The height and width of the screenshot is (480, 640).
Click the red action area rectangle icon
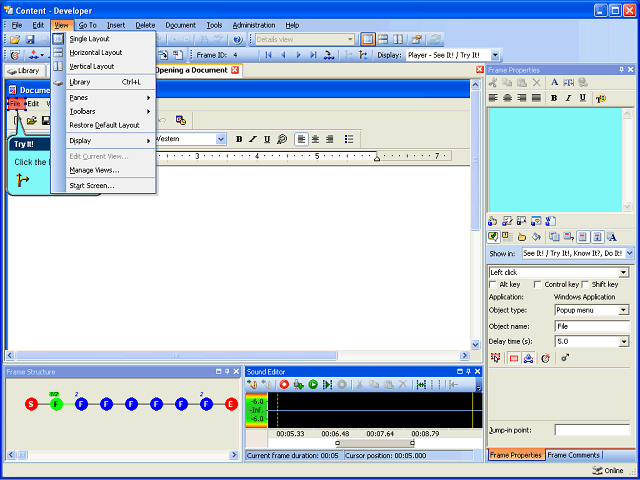[514, 358]
